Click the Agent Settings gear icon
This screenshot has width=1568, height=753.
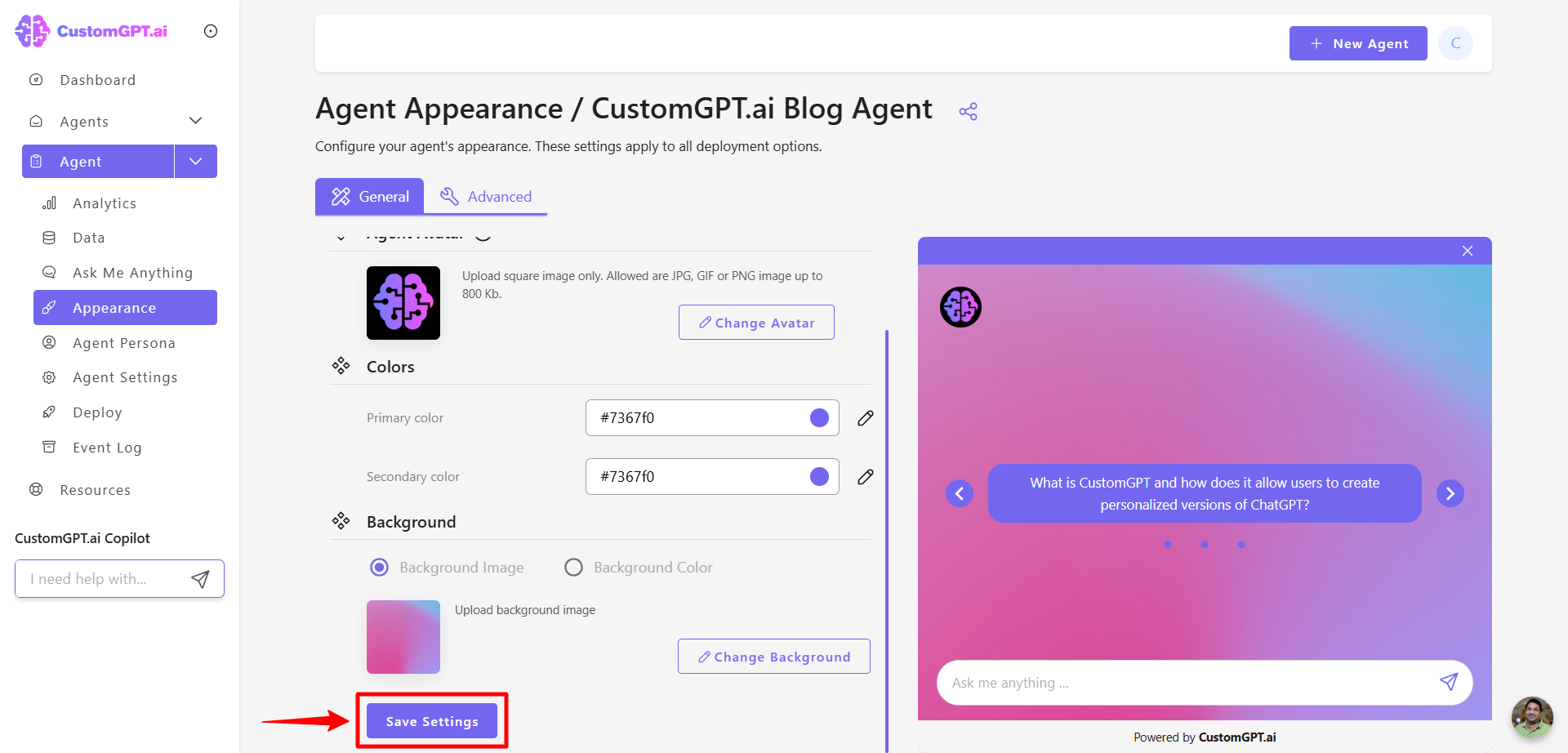click(49, 377)
